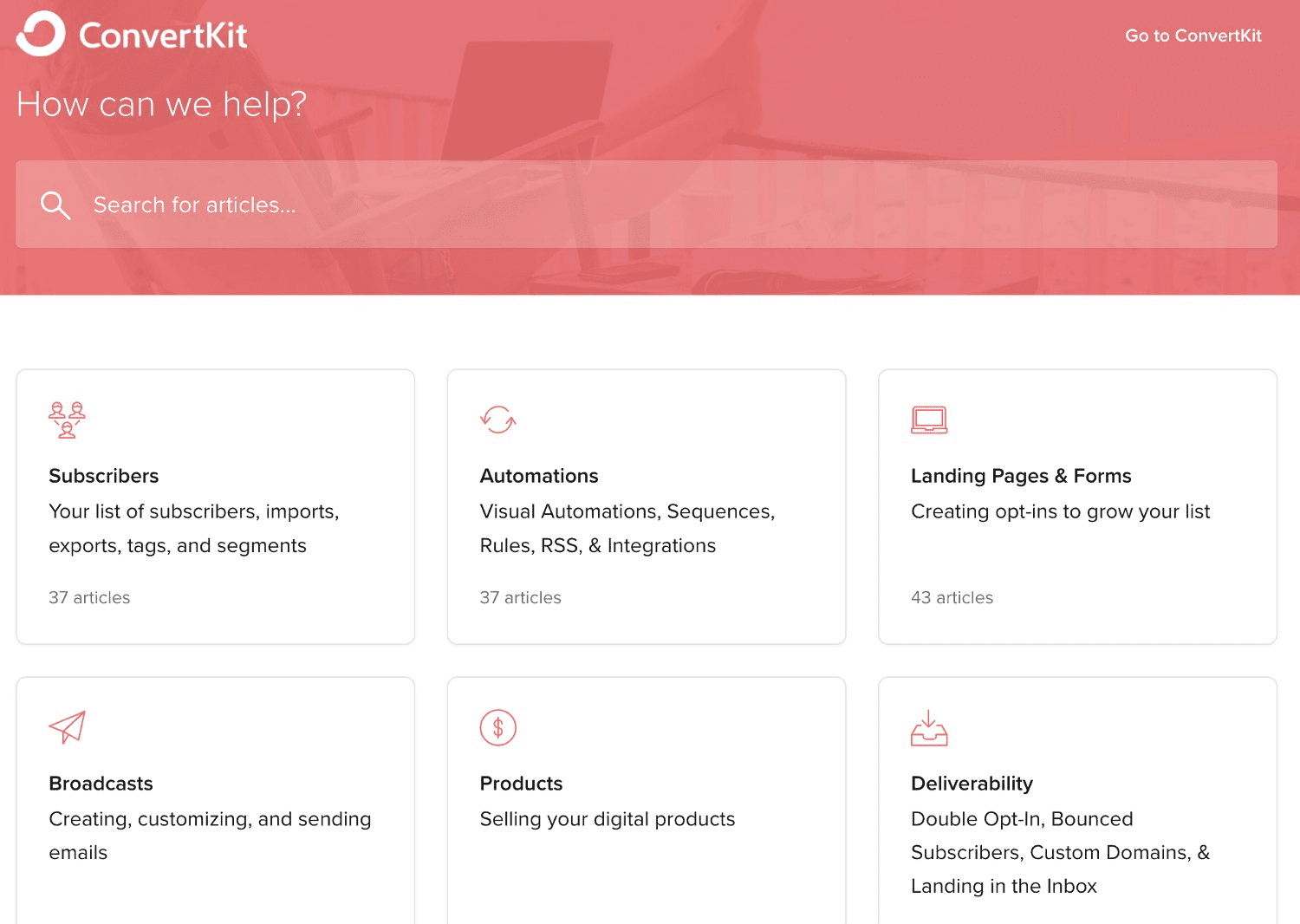Click Creating opt-ins to grow your list
This screenshot has width=1300, height=924.
[1061, 511]
